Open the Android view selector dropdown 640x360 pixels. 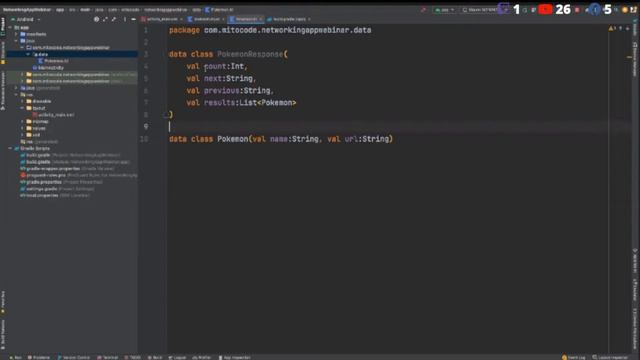(26, 19)
